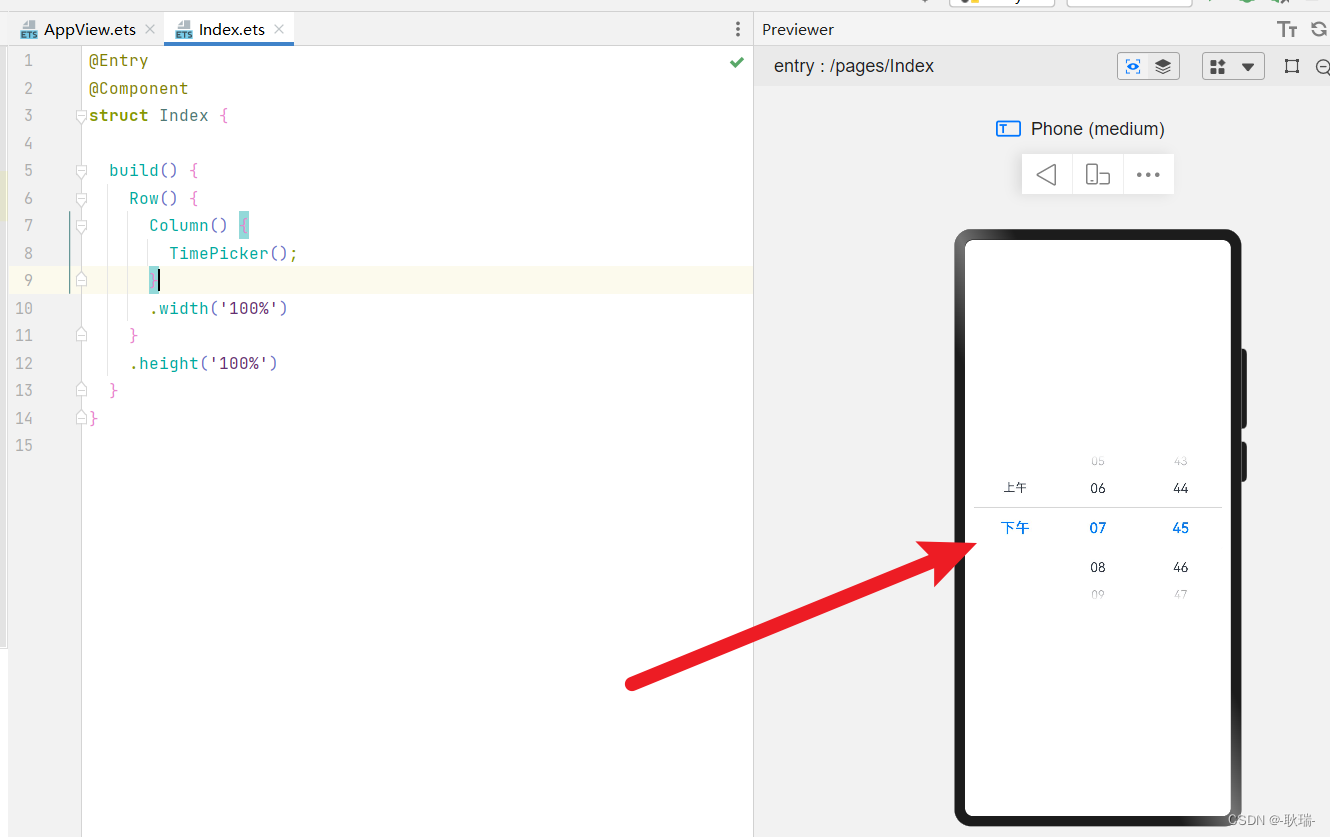Click the back triangle button above phone
This screenshot has width=1330, height=837.
[x=1047, y=175]
